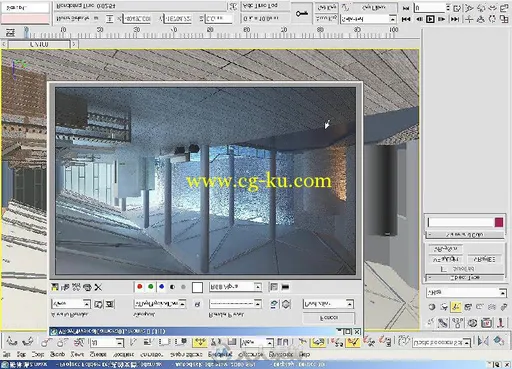Open File menu
The height and width of the screenshot is (369, 512).
point(7,354)
